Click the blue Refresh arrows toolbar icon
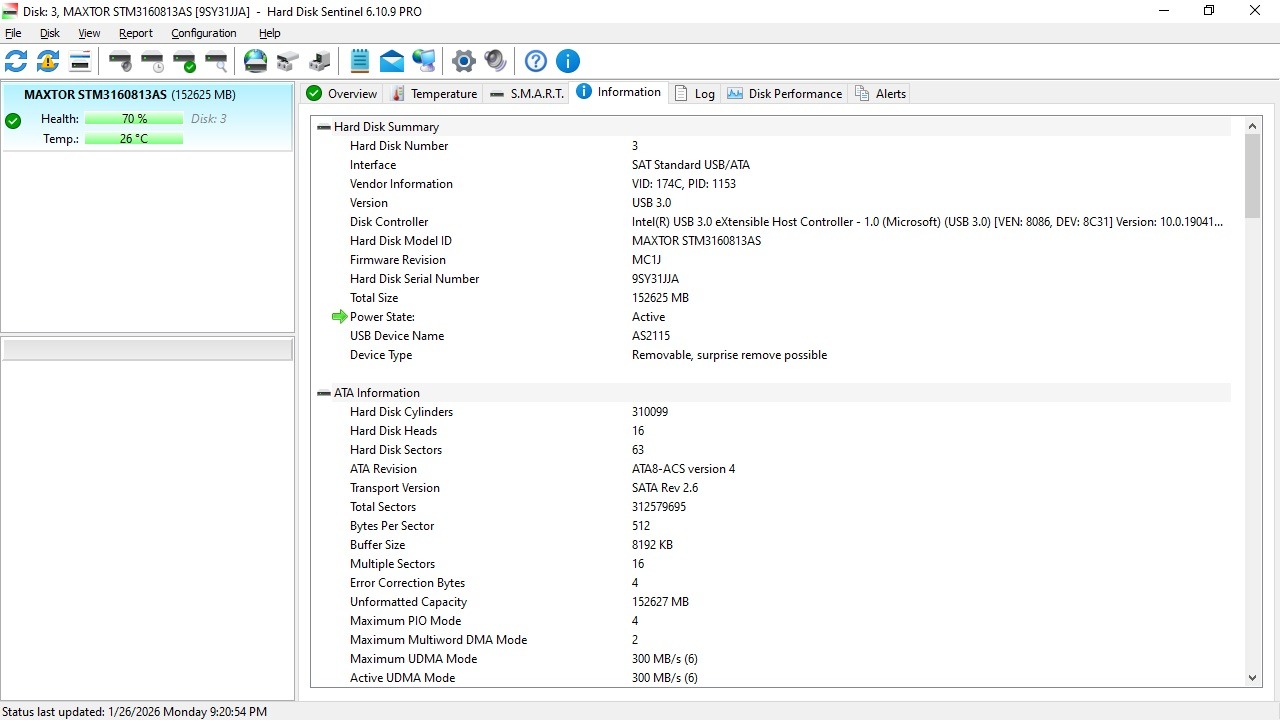The width and height of the screenshot is (1280, 726). (16, 62)
